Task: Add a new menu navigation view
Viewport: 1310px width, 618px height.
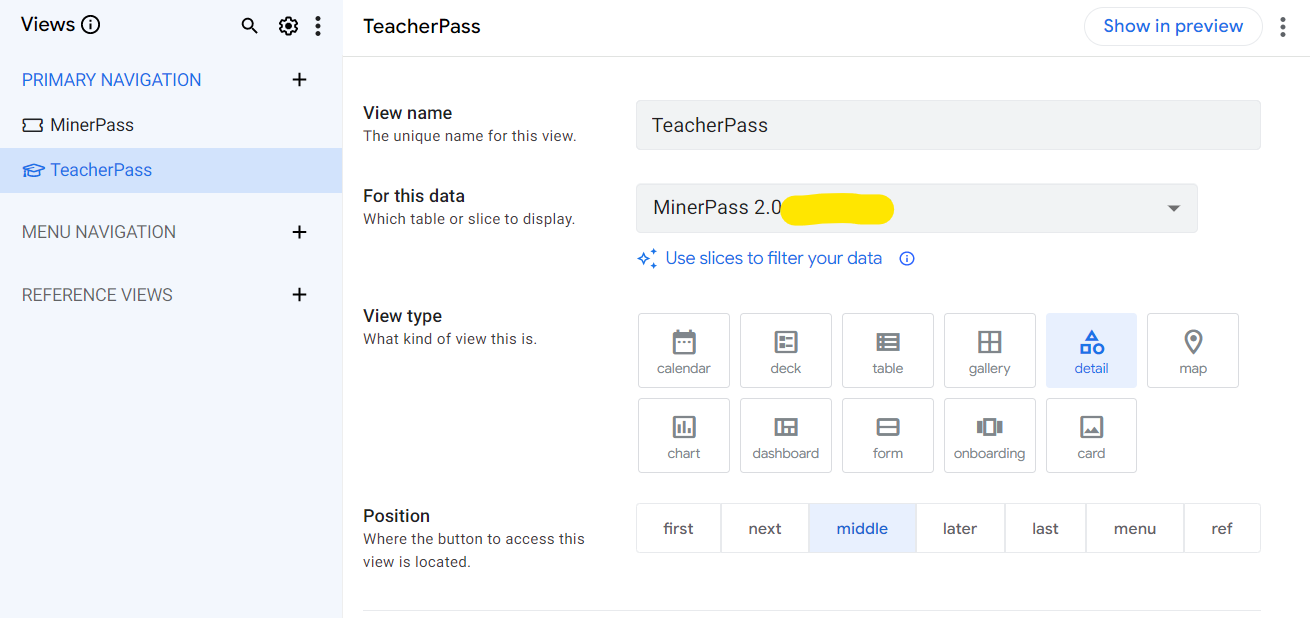Action: (x=299, y=232)
